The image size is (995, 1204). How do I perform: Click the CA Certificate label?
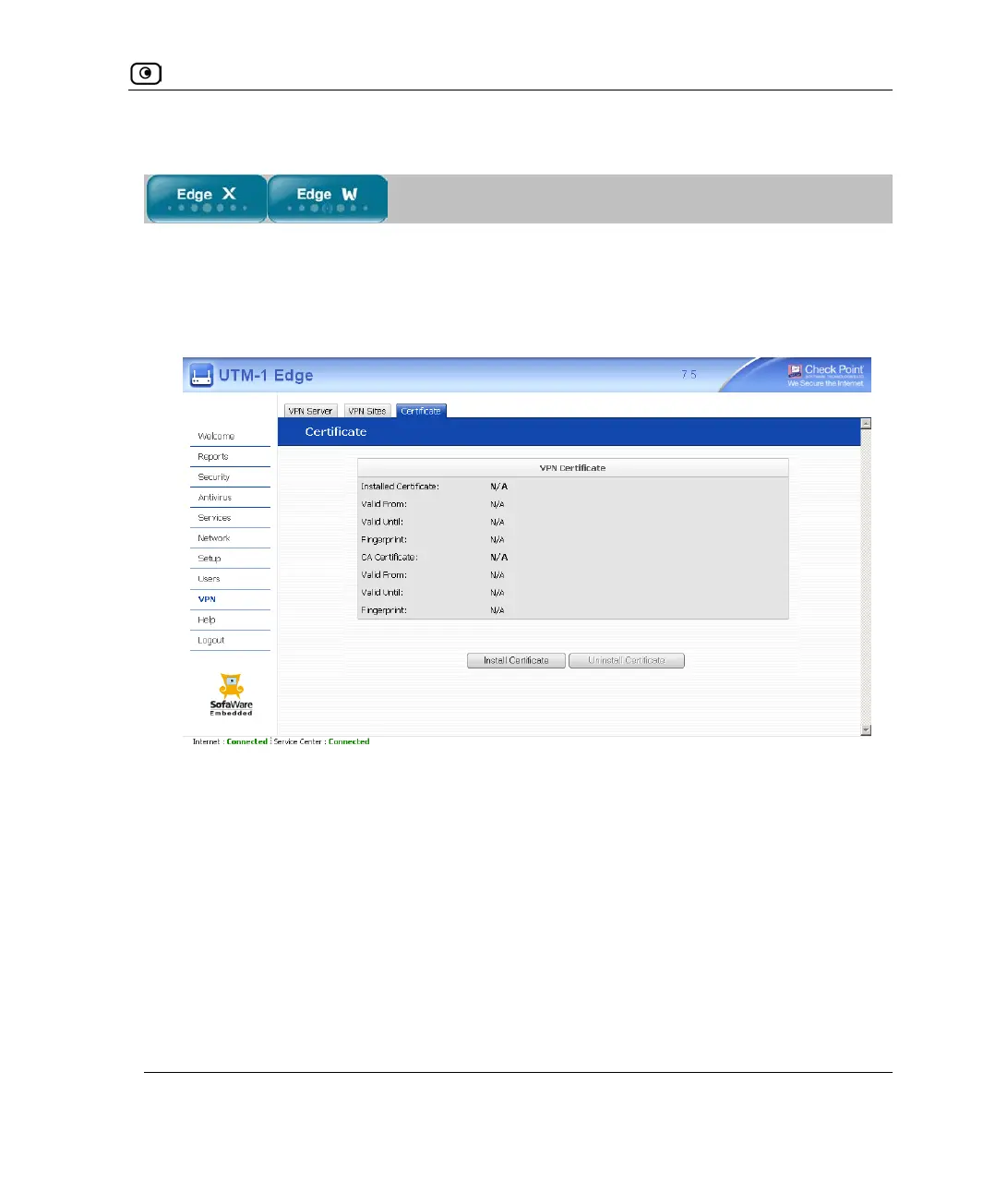tap(389, 557)
